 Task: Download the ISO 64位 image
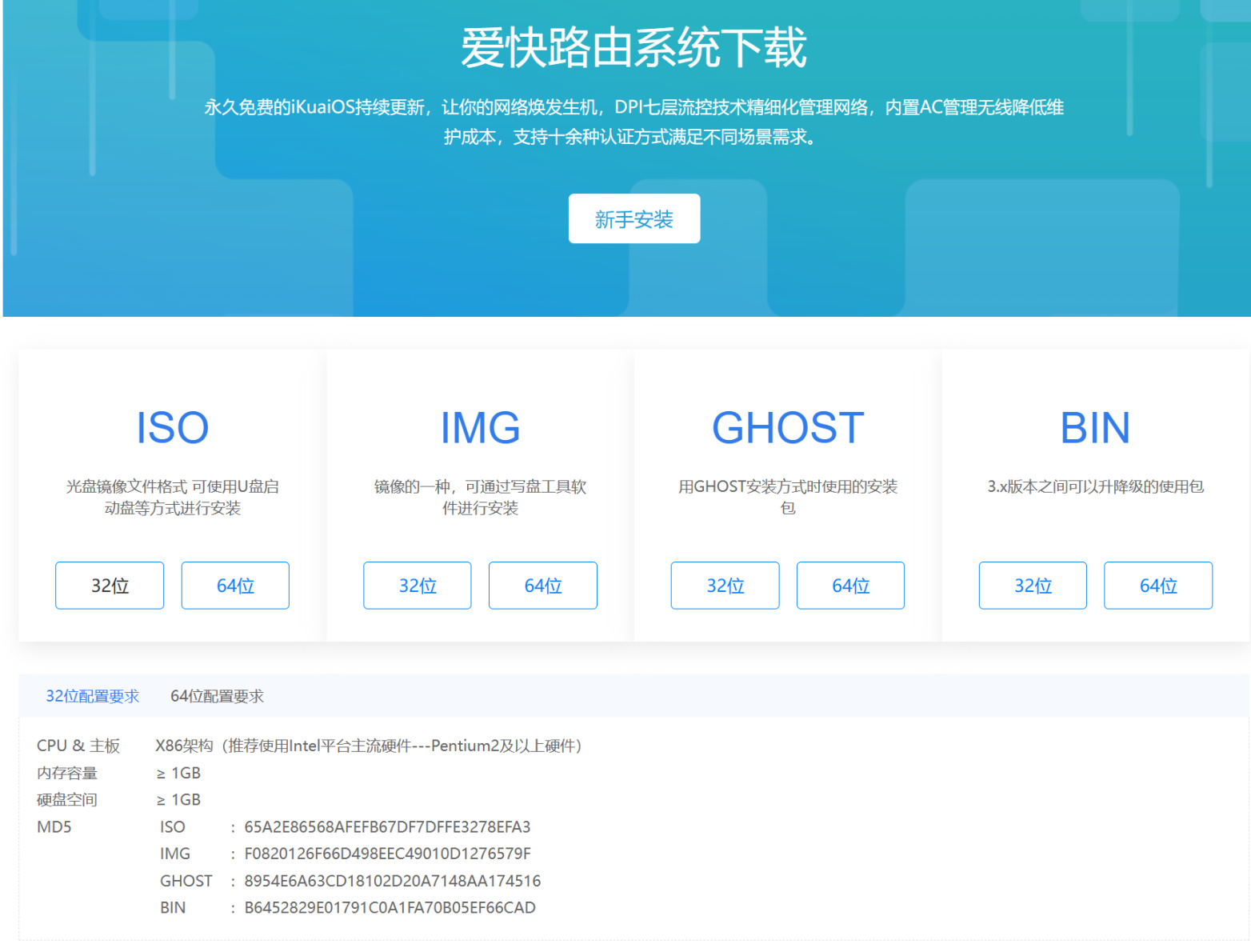235,586
